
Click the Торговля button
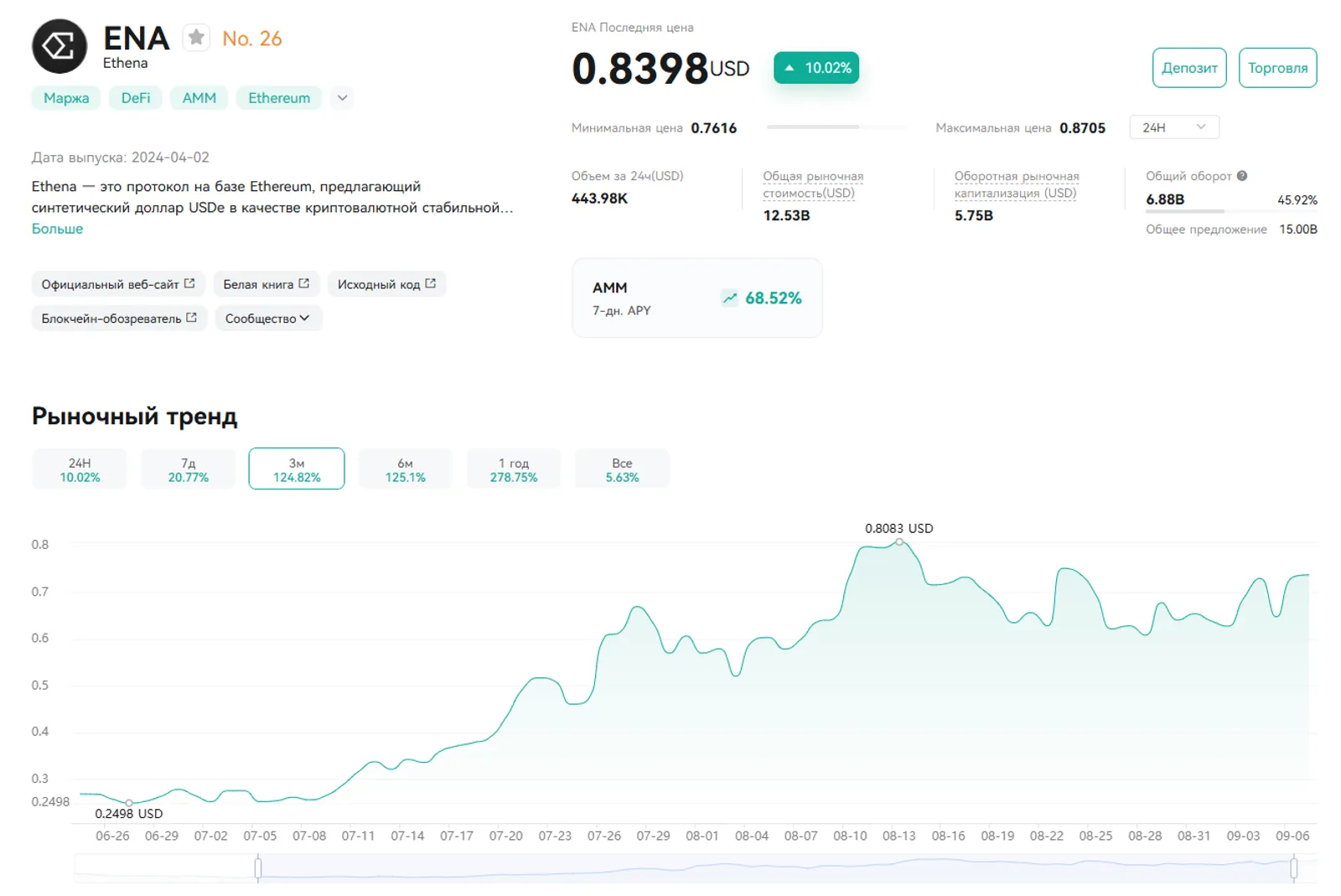(1277, 68)
